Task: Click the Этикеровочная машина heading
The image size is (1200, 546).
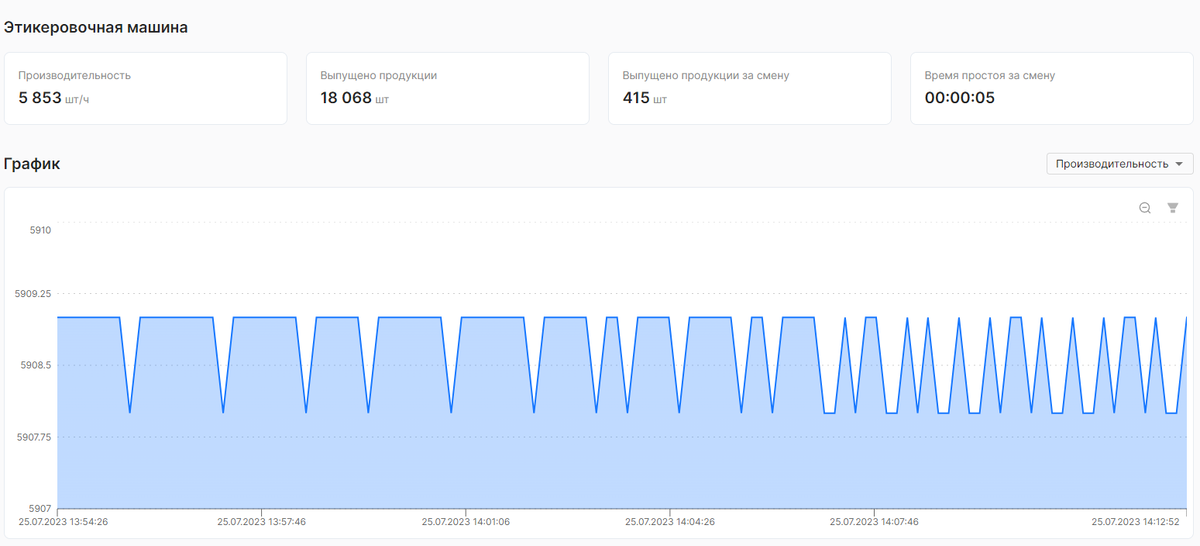Action: (96, 27)
